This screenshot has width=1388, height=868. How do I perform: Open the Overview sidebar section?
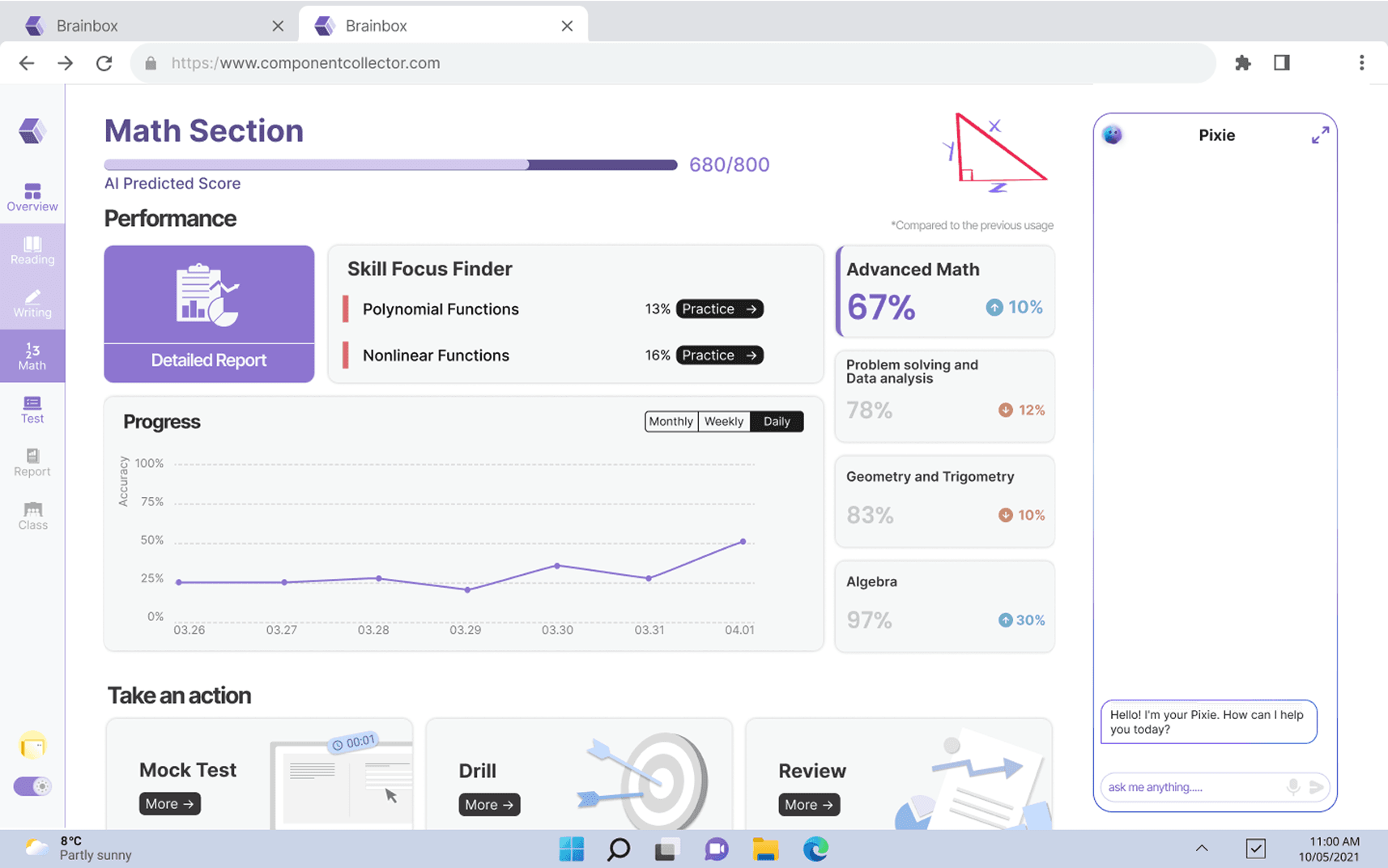tap(32, 197)
